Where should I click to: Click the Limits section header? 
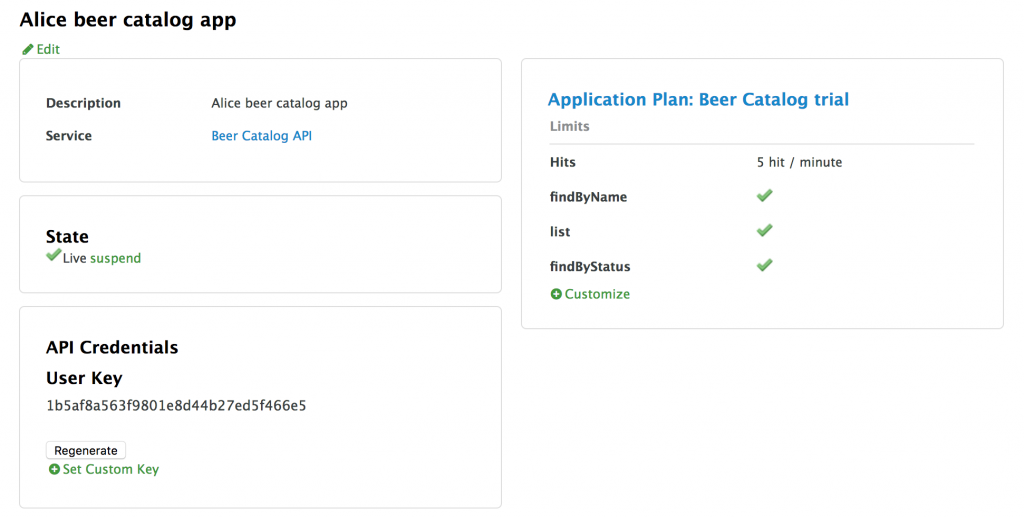(x=570, y=126)
